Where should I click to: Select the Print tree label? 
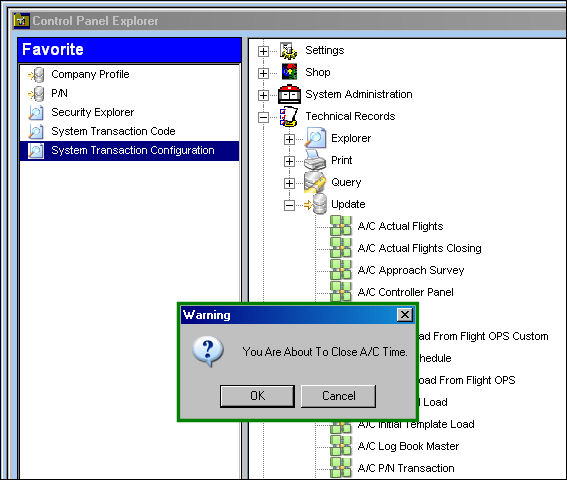(x=341, y=160)
